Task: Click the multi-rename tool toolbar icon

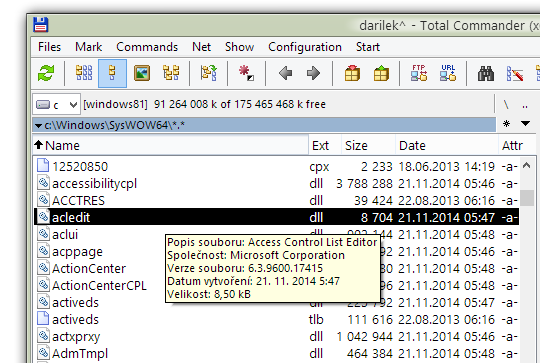Action: point(515,73)
